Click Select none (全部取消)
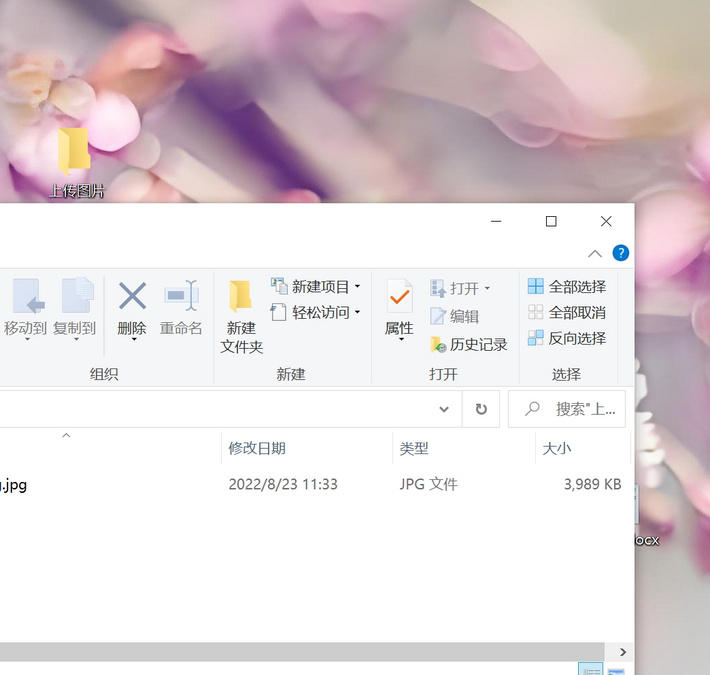Screen dimensions: 710x675 click(566, 313)
